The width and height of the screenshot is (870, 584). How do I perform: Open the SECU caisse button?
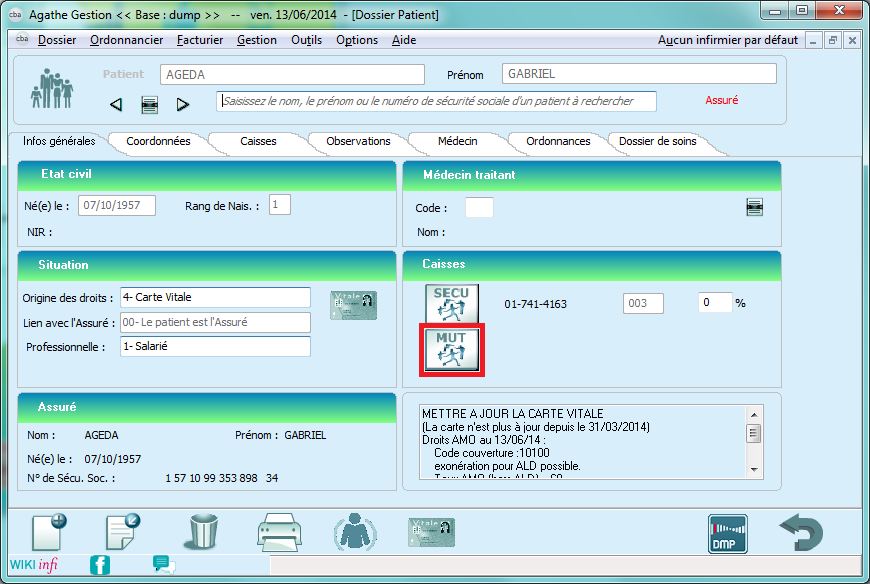452,303
